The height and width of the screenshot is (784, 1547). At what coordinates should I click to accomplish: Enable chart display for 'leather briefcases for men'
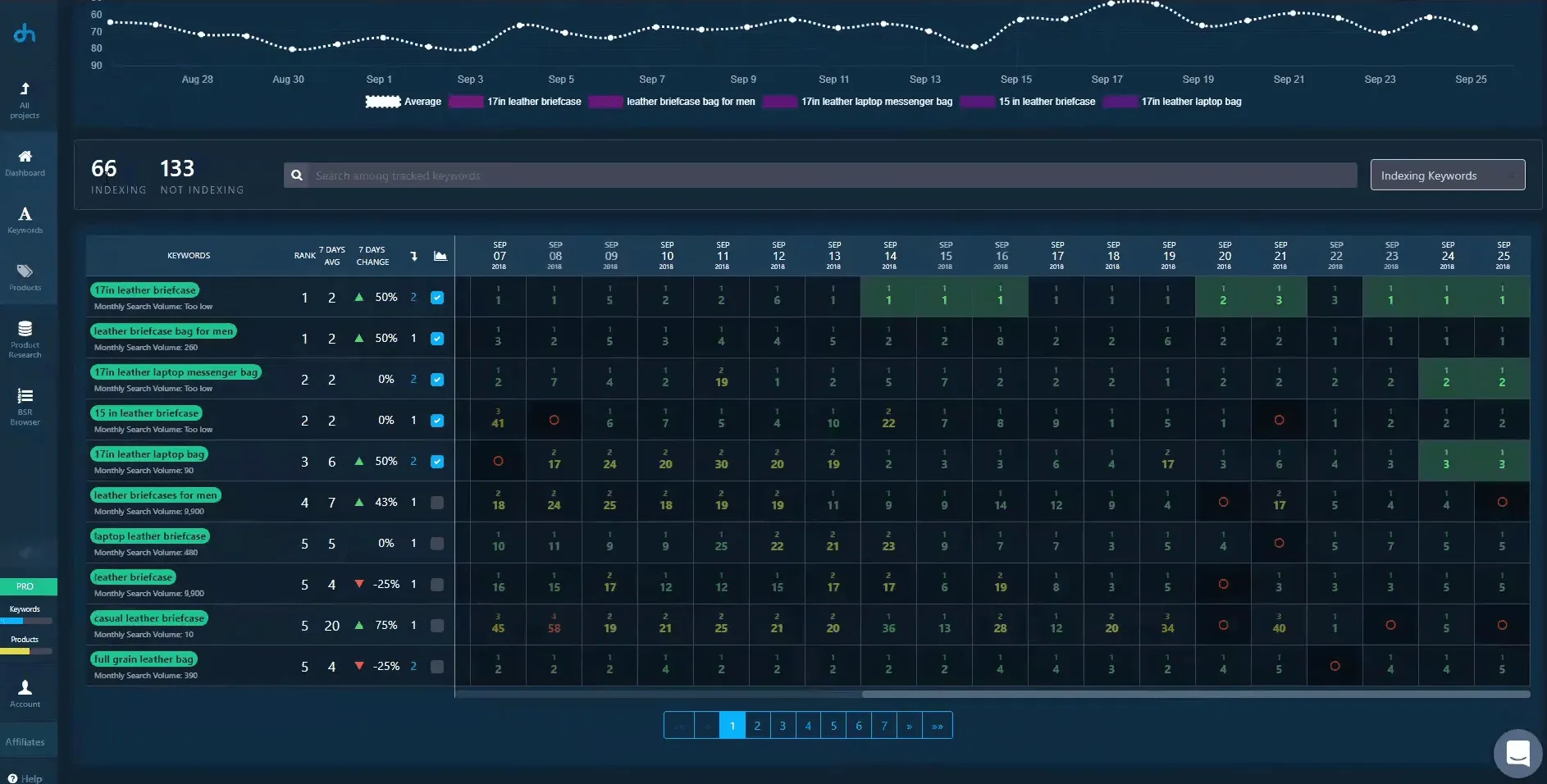tap(438, 503)
